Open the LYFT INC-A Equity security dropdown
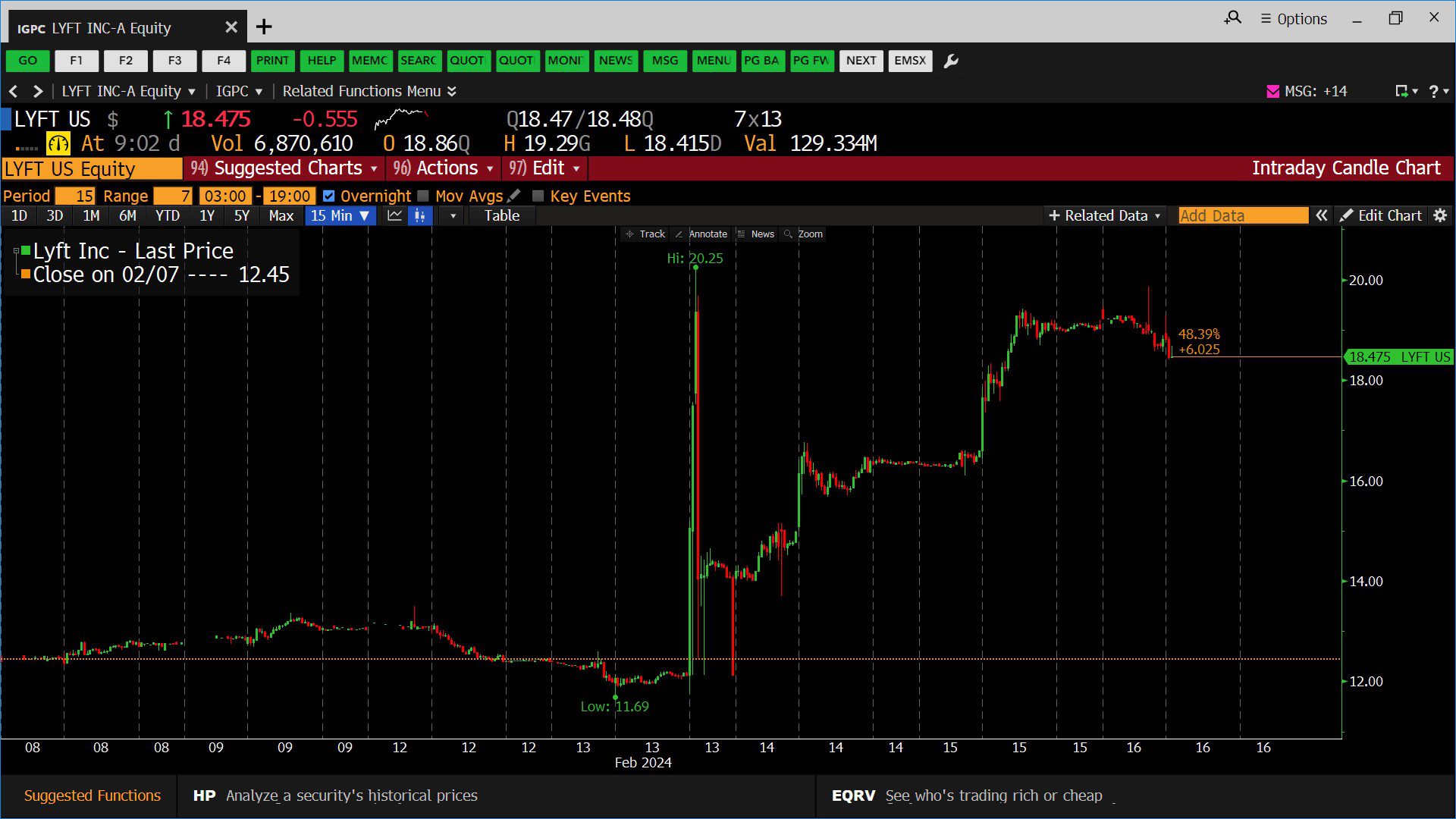This screenshot has height=819, width=1456. click(128, 91)
